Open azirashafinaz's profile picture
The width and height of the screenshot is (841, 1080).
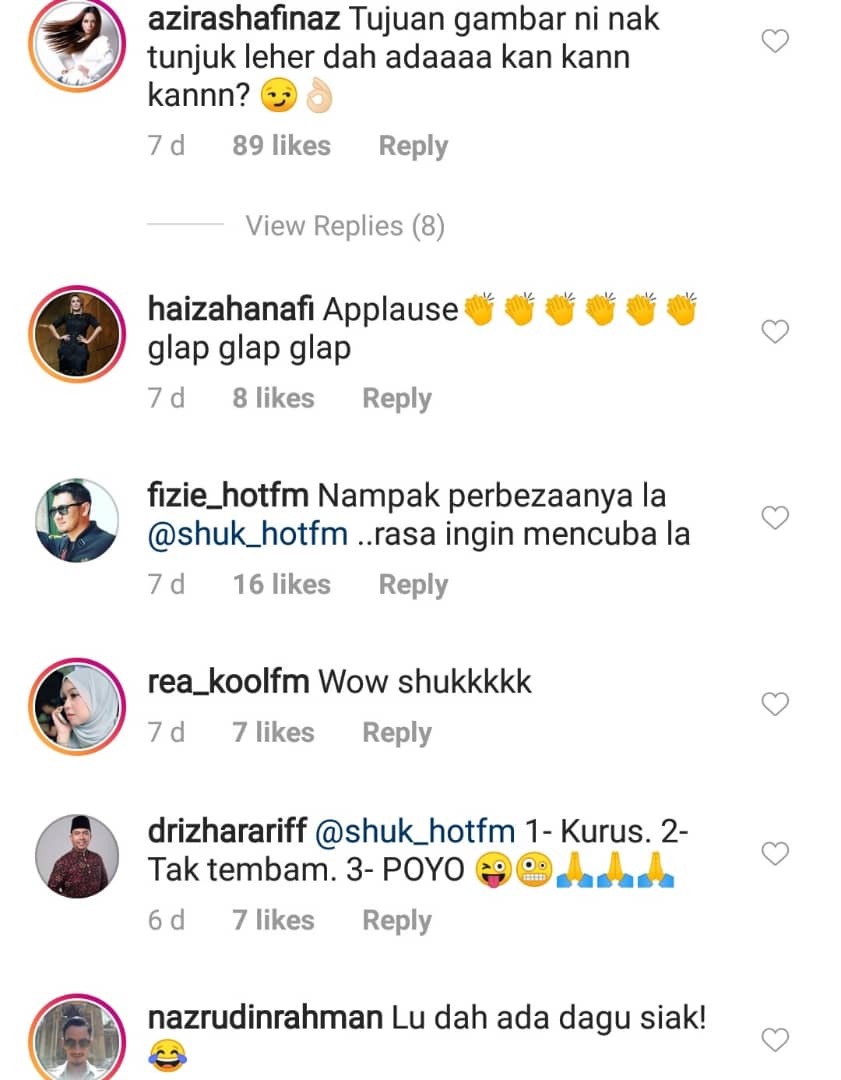coord(77,43)
